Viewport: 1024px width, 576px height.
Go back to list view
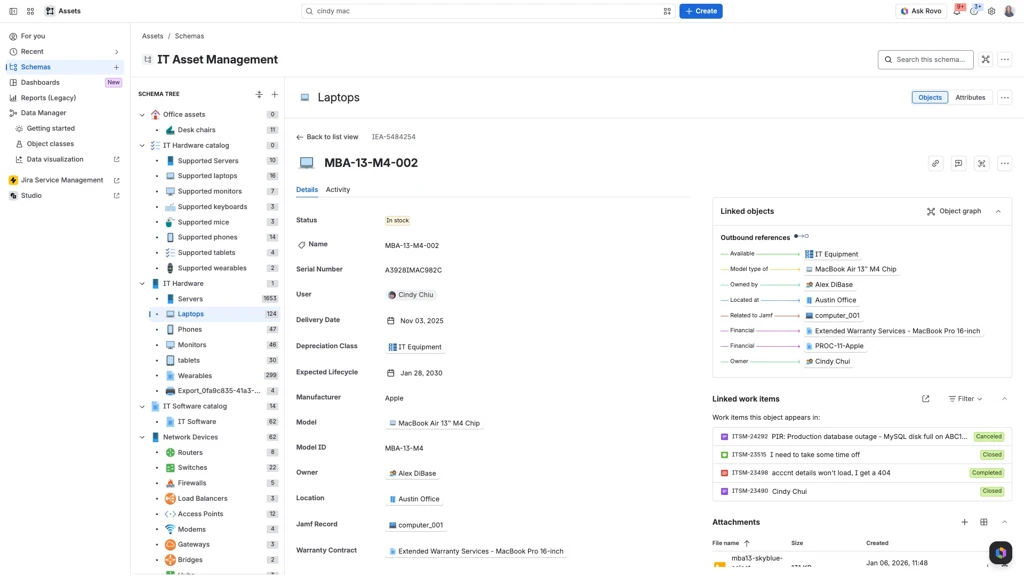327,137
